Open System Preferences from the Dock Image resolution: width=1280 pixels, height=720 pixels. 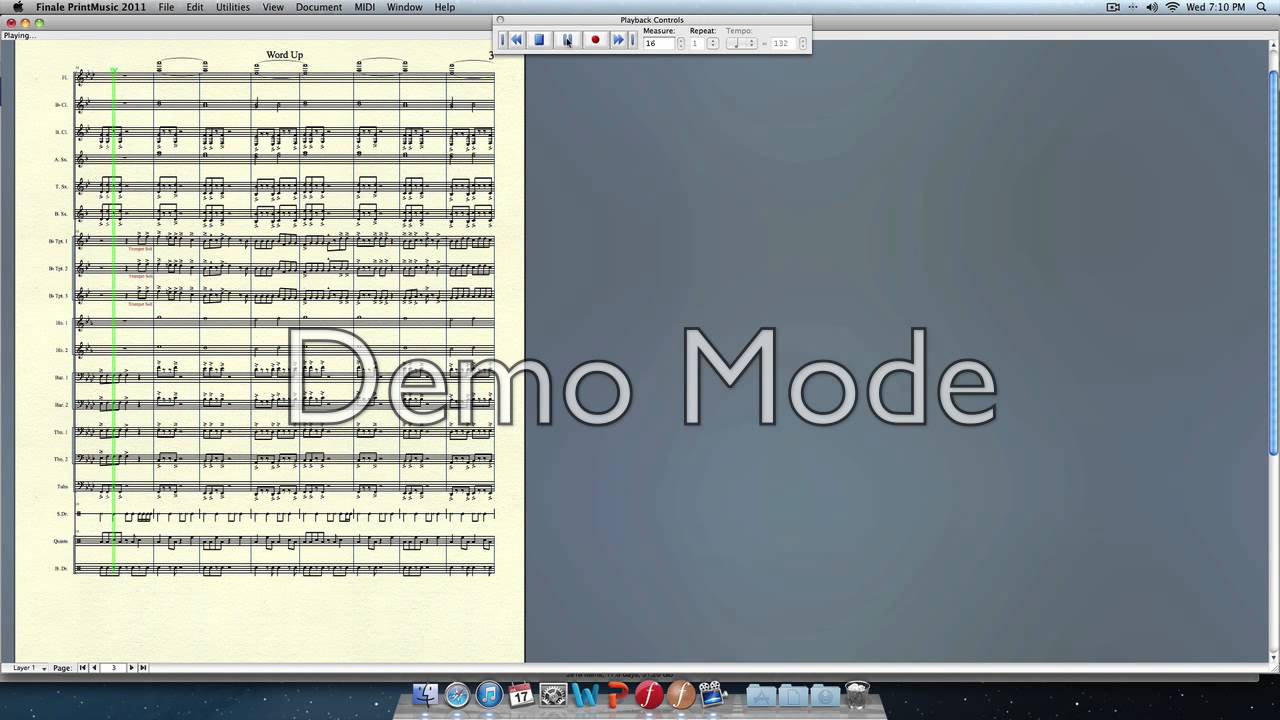[x=553, y=694]
